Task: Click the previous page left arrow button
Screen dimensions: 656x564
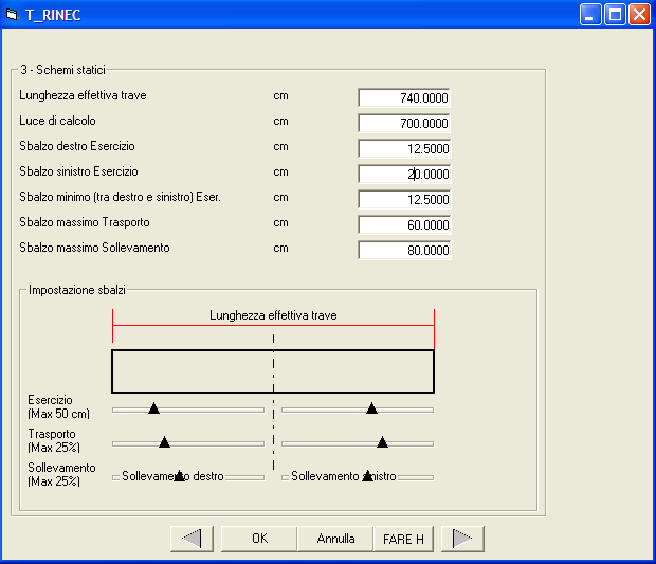Action: pyautogui.click(x=192, y=538)
